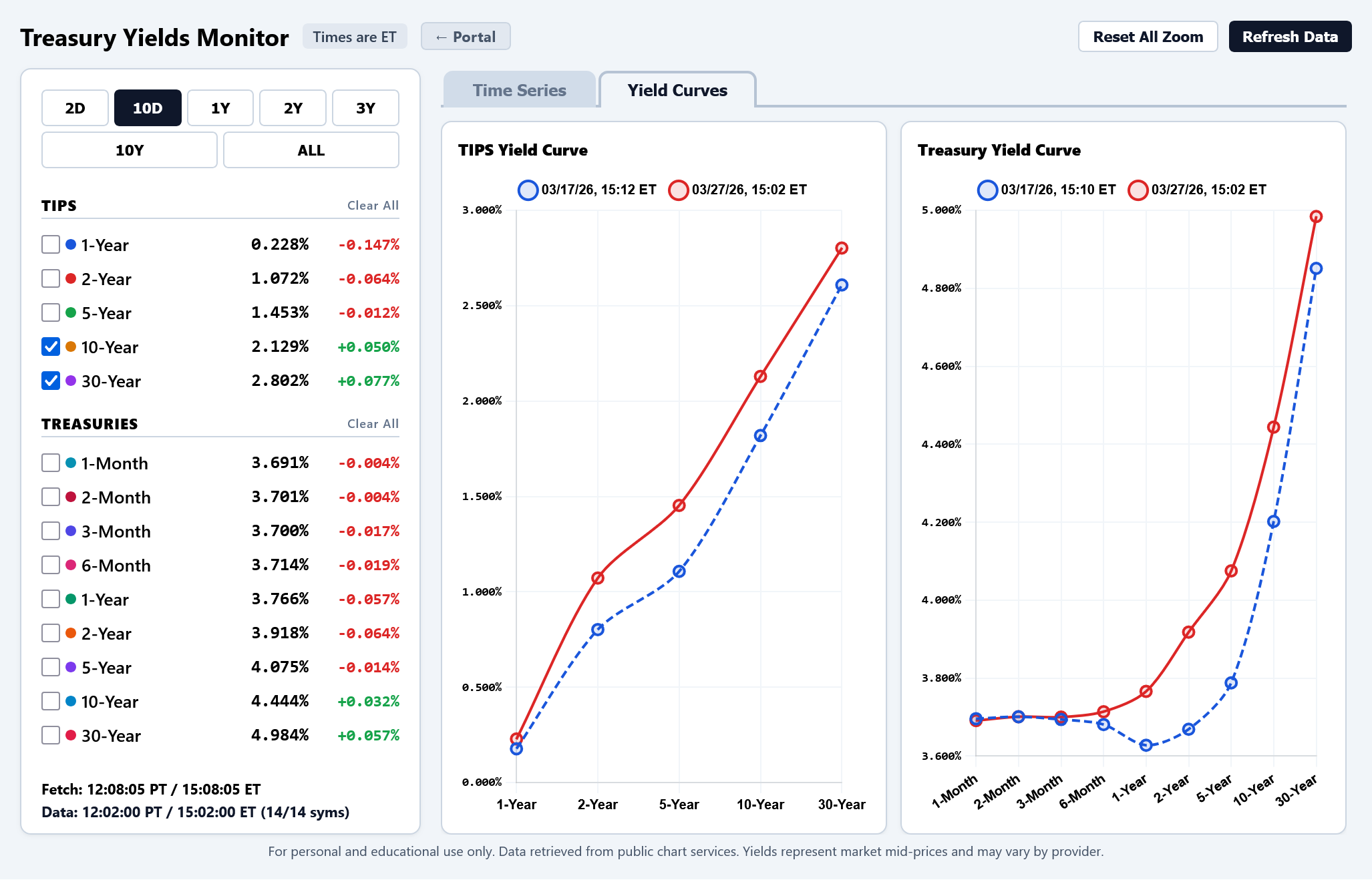Check the Treasuries 1-Month series
This screenshot has width=1372, height=880.
[x=51, y=463]
